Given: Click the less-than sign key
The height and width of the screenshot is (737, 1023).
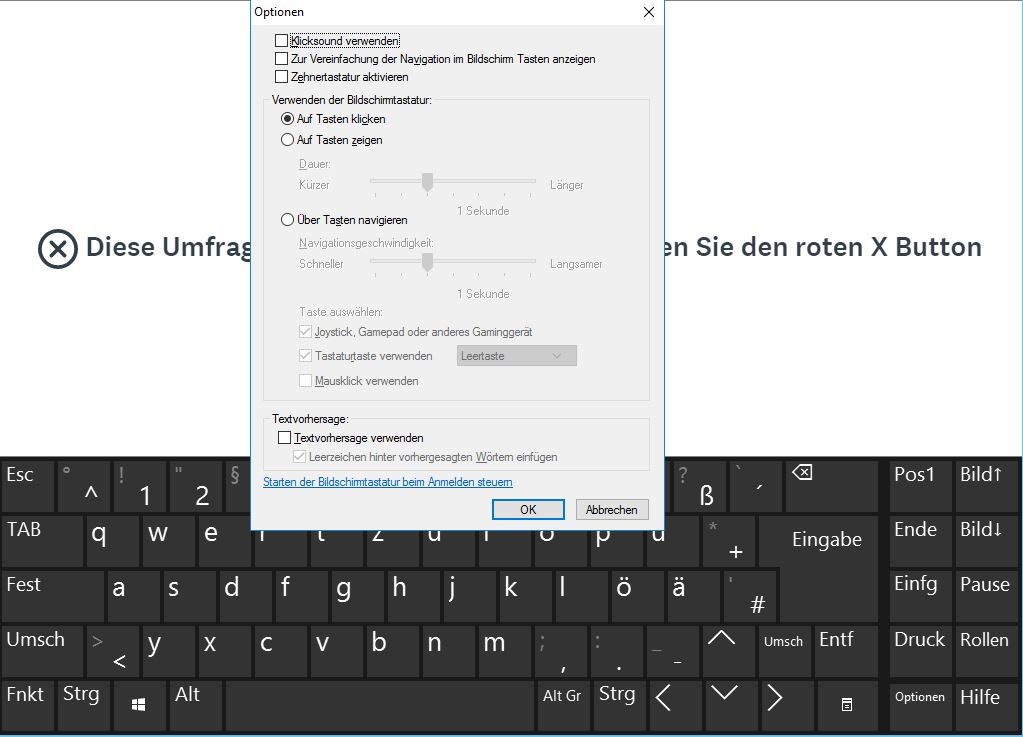Looking at the screenshot, I should (112, 650).
